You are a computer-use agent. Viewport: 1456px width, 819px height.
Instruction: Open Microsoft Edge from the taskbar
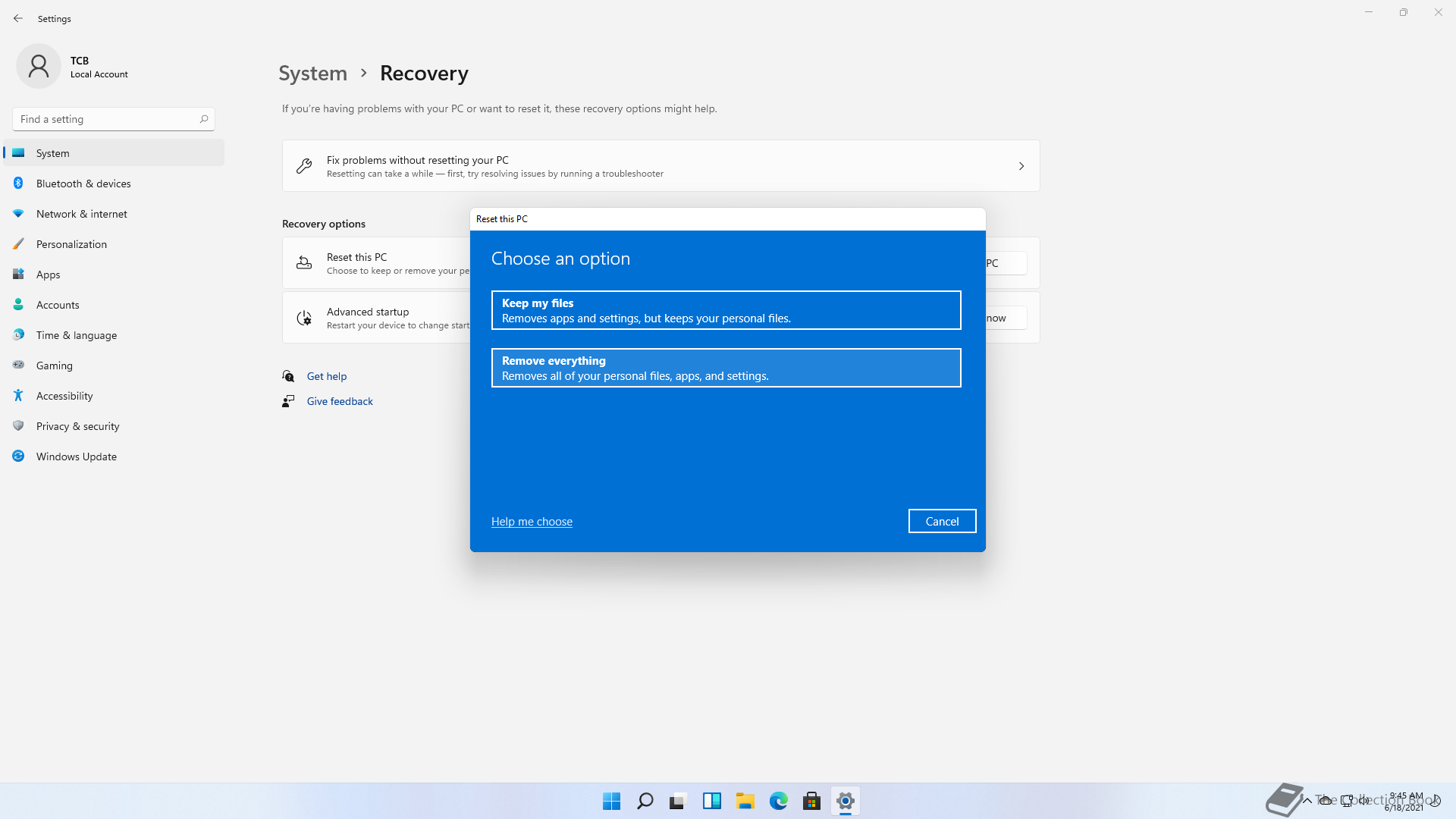[778, 801]
